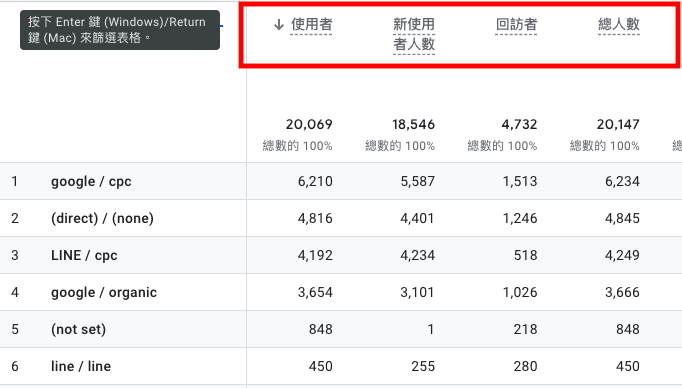Select row number 1 cell
Screen dimensions: 682x388
[15, 181]
